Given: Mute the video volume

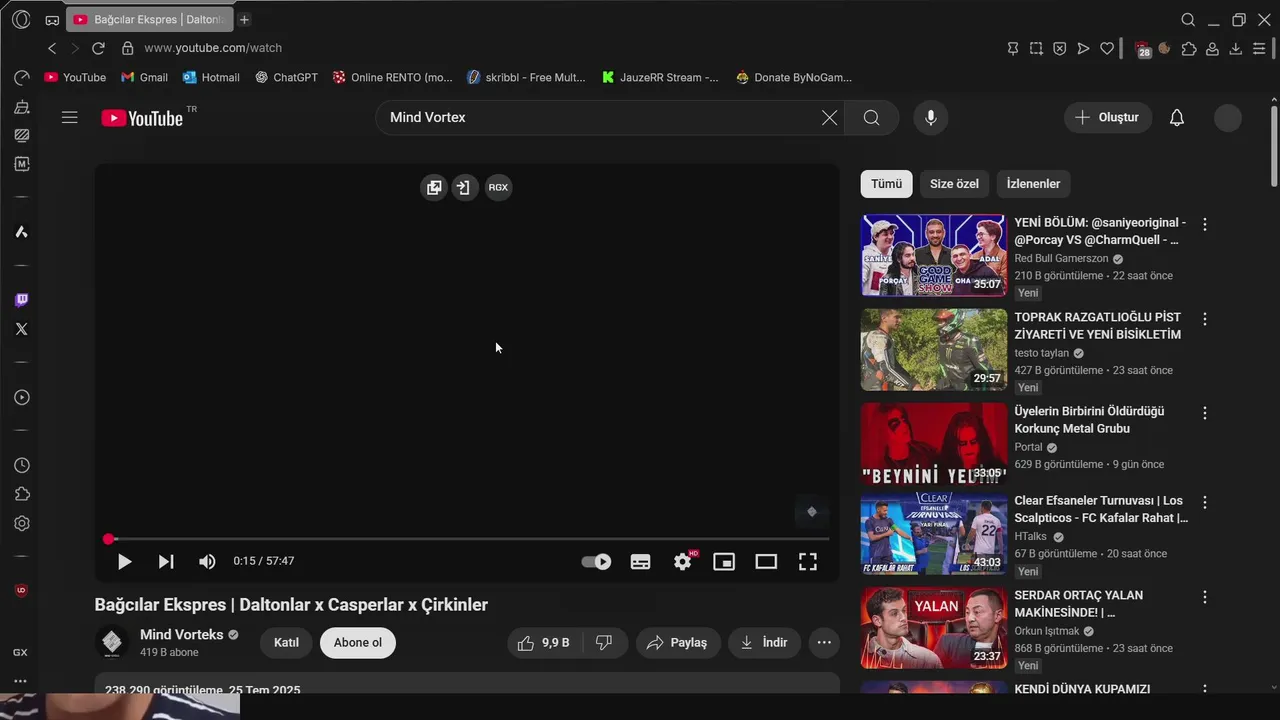Looking at the screenshot, I should point(207,561).
